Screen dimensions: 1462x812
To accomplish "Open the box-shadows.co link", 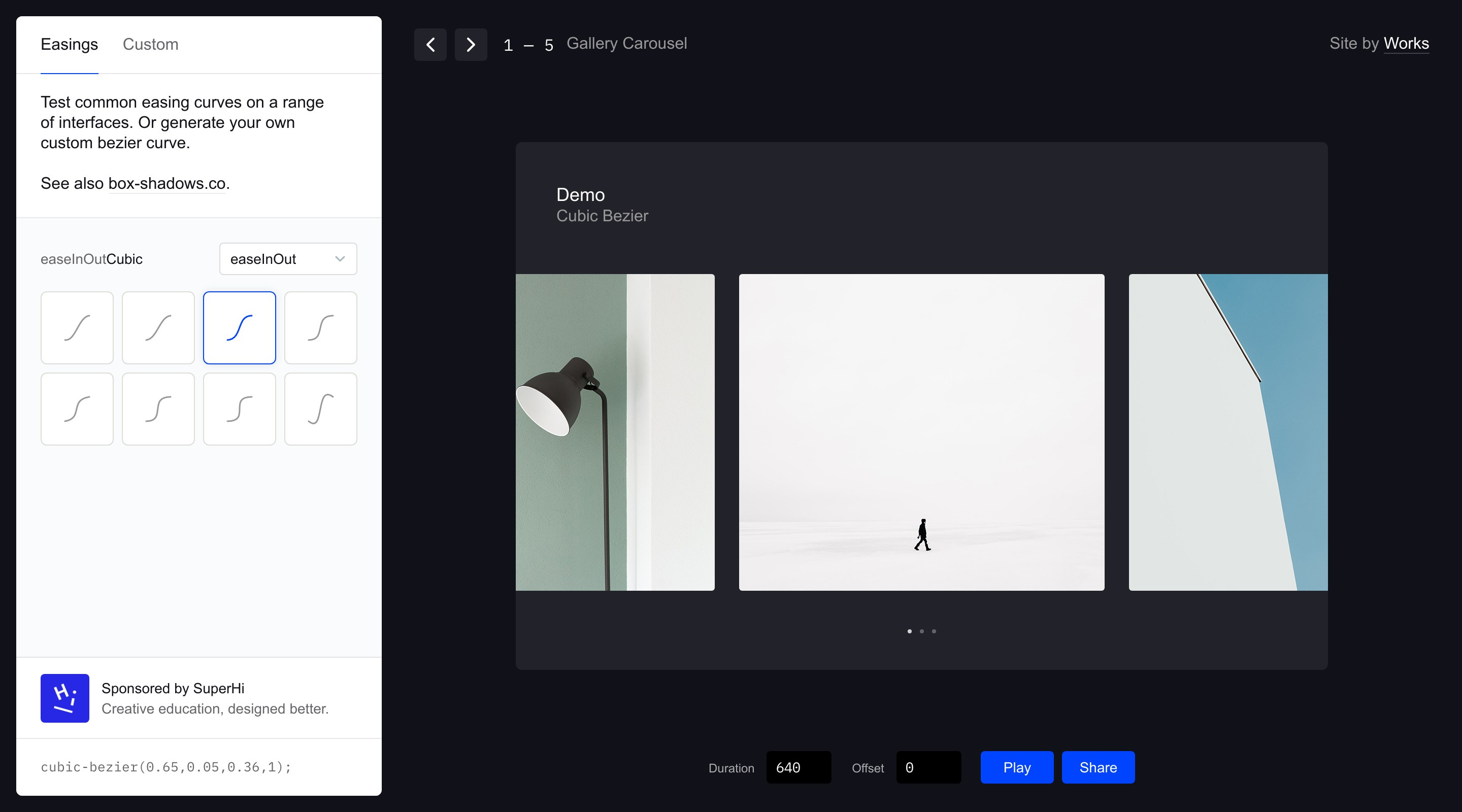I will pyautogui.click(x=167, y=183).
